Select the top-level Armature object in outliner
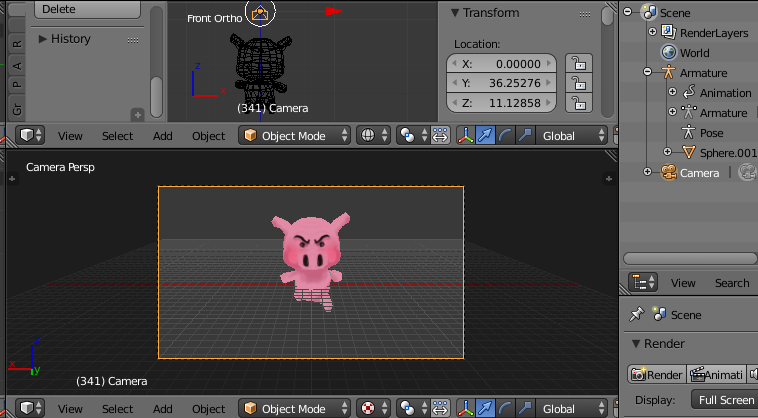 [703, 73]
